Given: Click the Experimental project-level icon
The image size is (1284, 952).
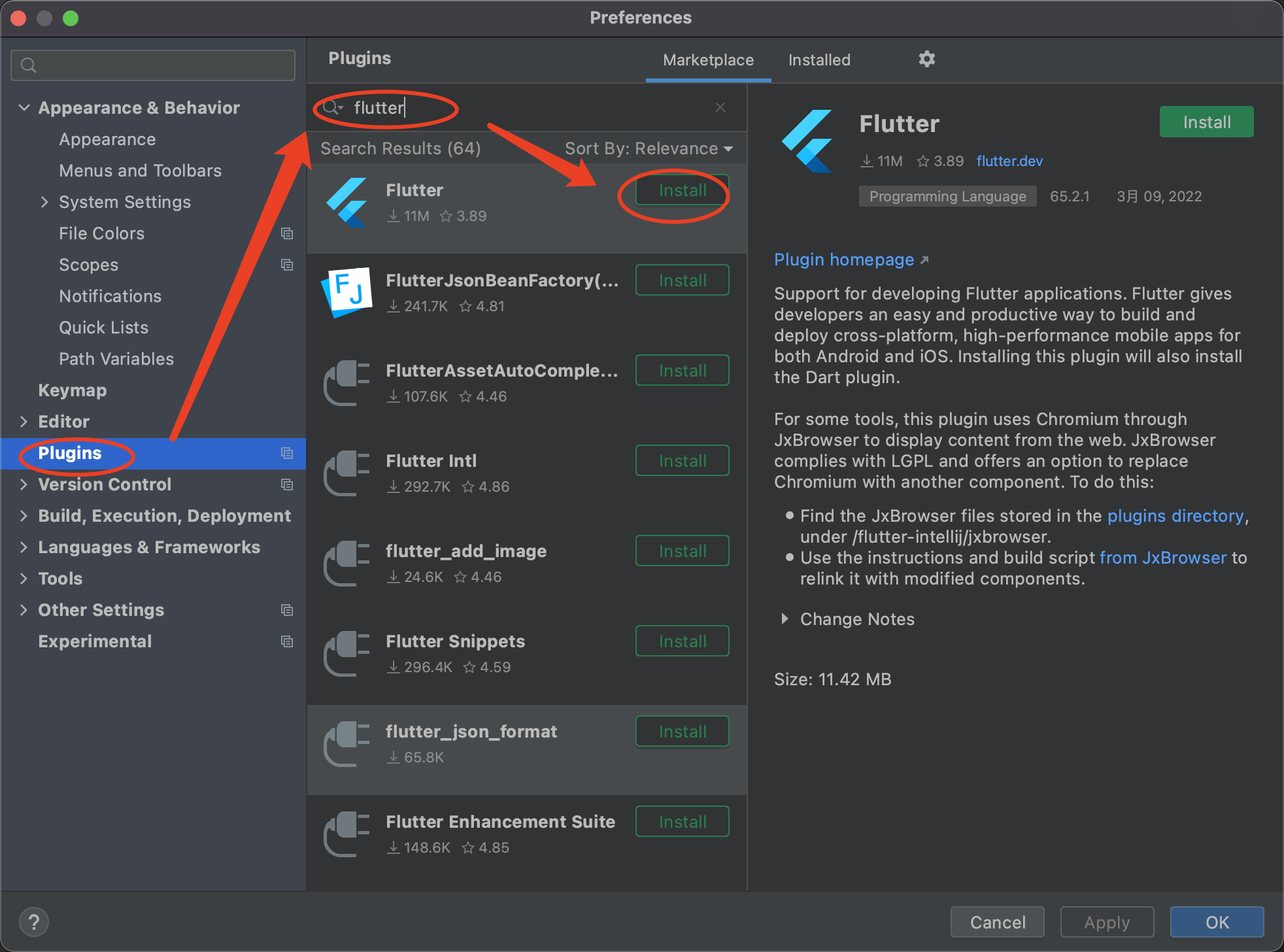Looking at the screenshot, I should coord(286,641).
